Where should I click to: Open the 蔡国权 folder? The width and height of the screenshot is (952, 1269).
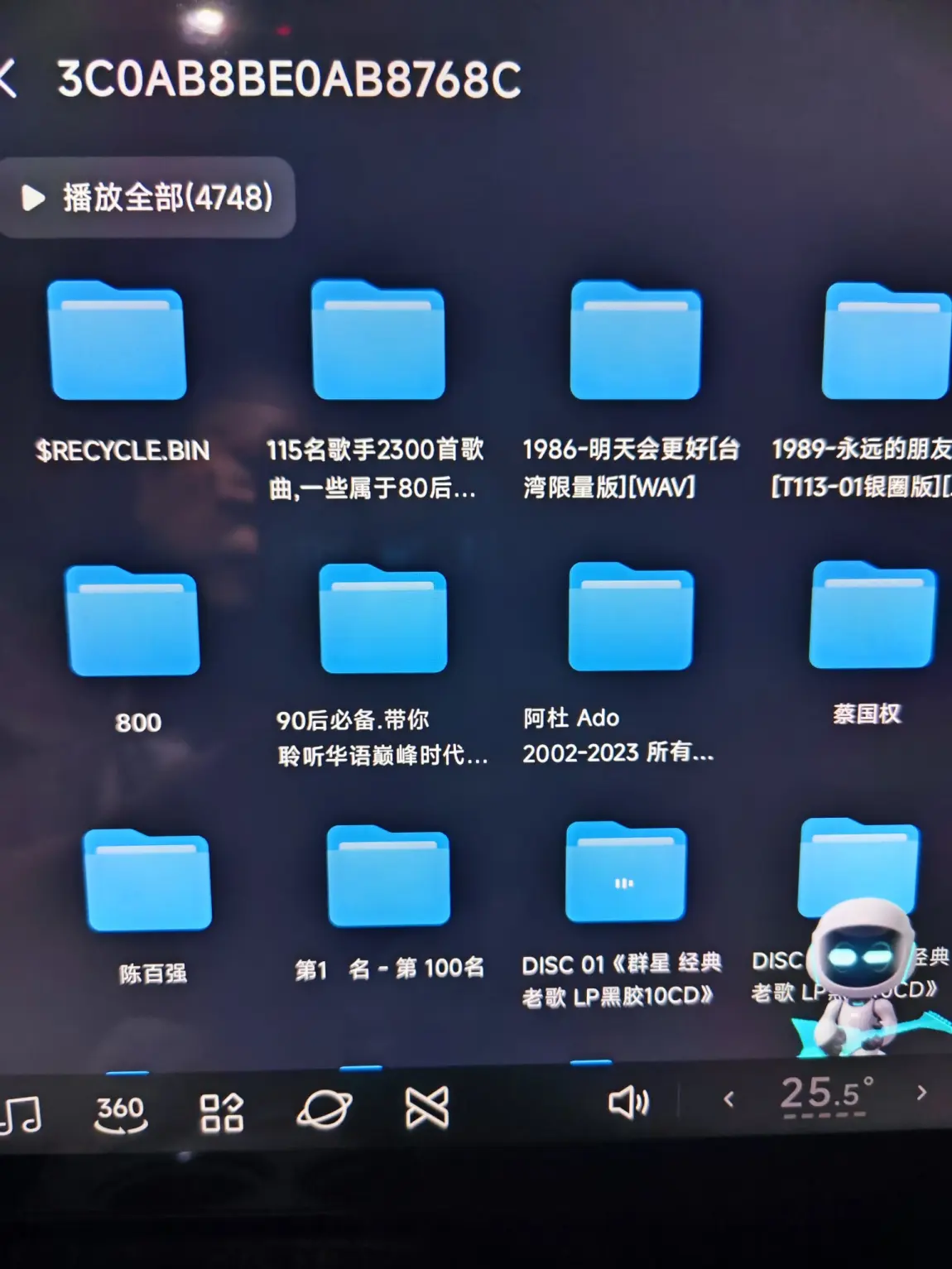(x=872, y=615)
